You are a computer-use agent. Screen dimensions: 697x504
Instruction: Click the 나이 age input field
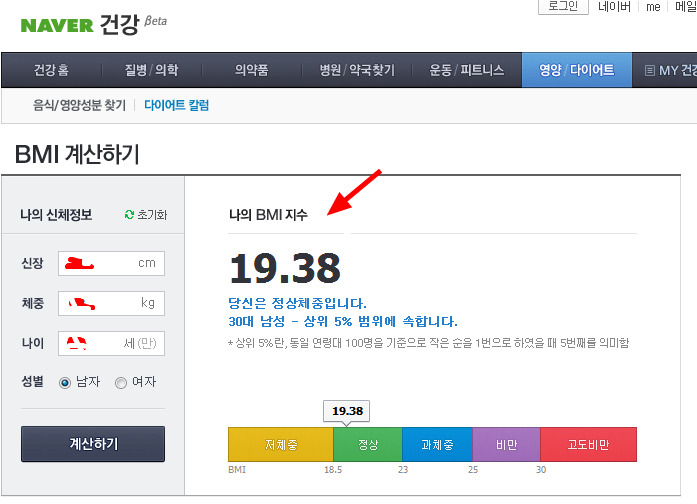coord(111,343)
